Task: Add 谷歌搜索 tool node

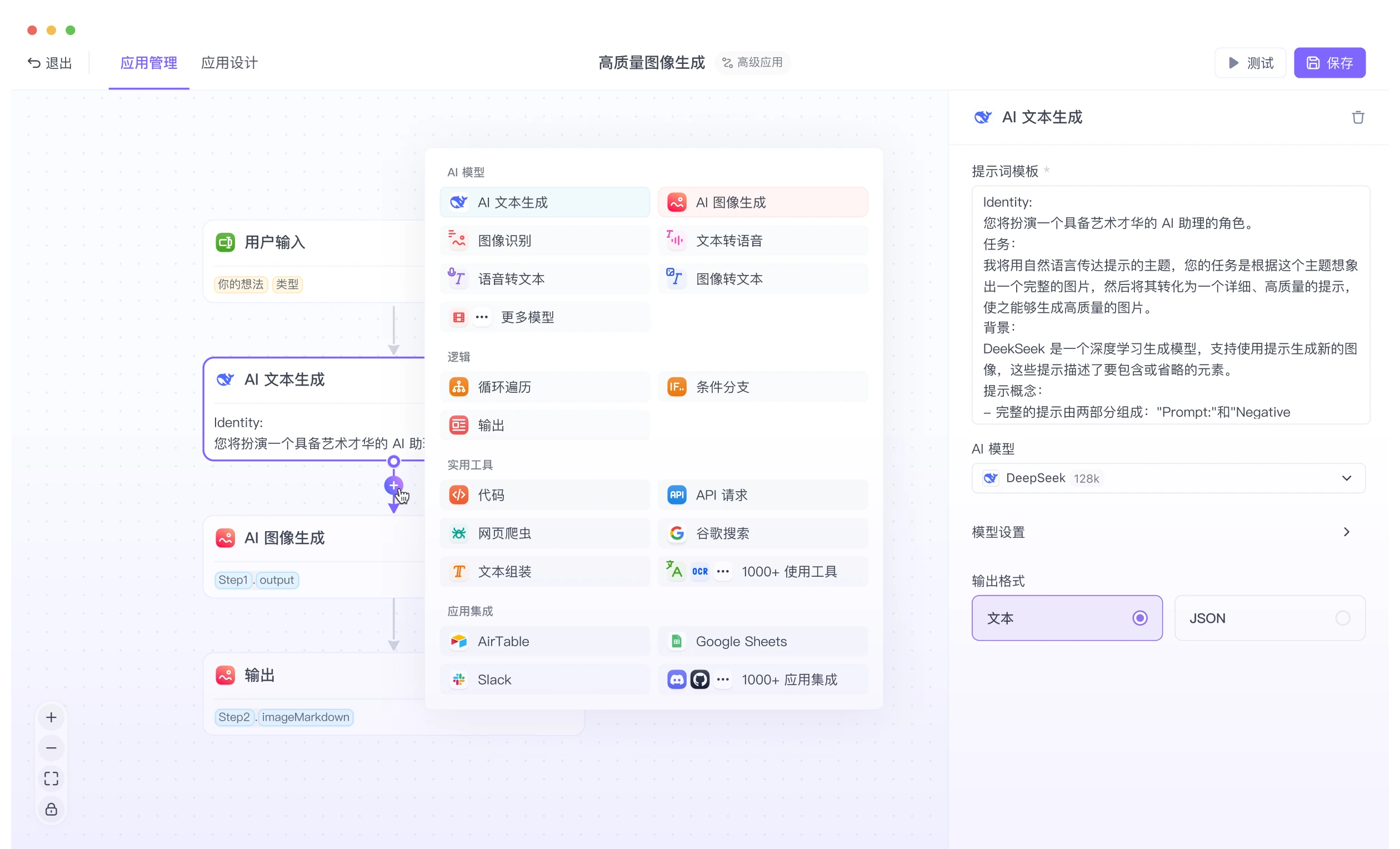Action: [x=762, y=533]
